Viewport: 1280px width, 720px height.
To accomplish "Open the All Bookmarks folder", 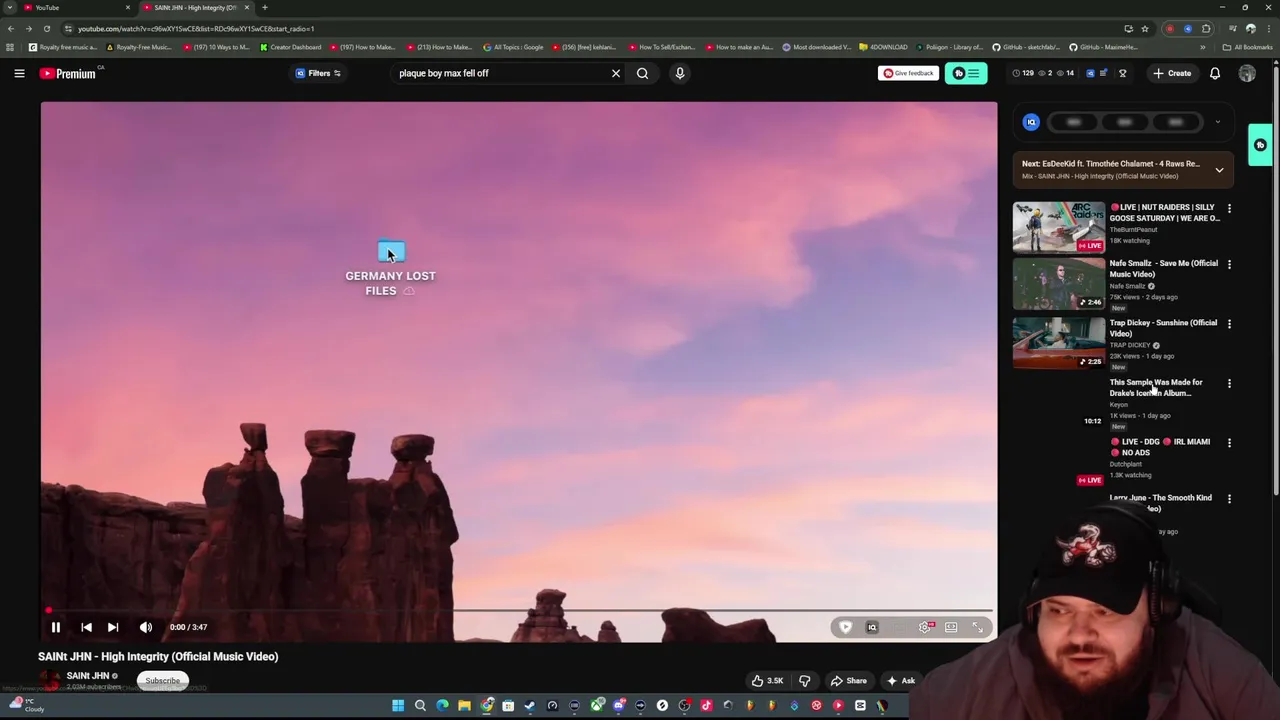I will 1248,47.
